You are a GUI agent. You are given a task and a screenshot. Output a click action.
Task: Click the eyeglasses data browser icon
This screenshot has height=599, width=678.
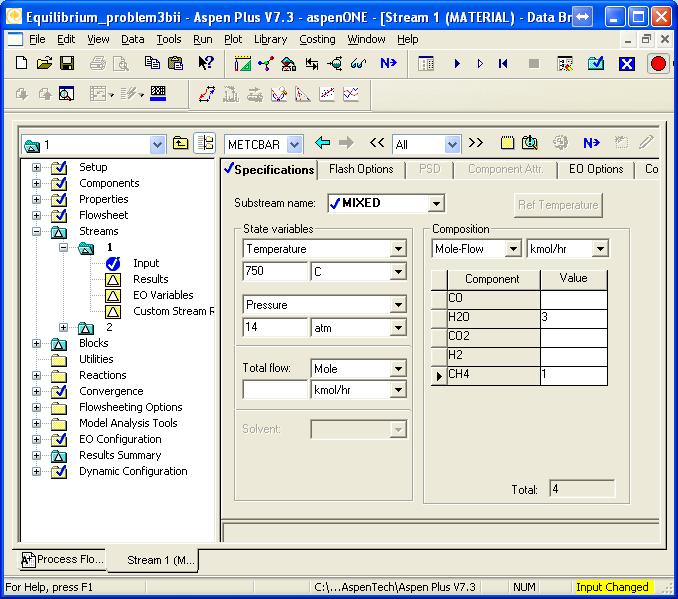[358, 64]
